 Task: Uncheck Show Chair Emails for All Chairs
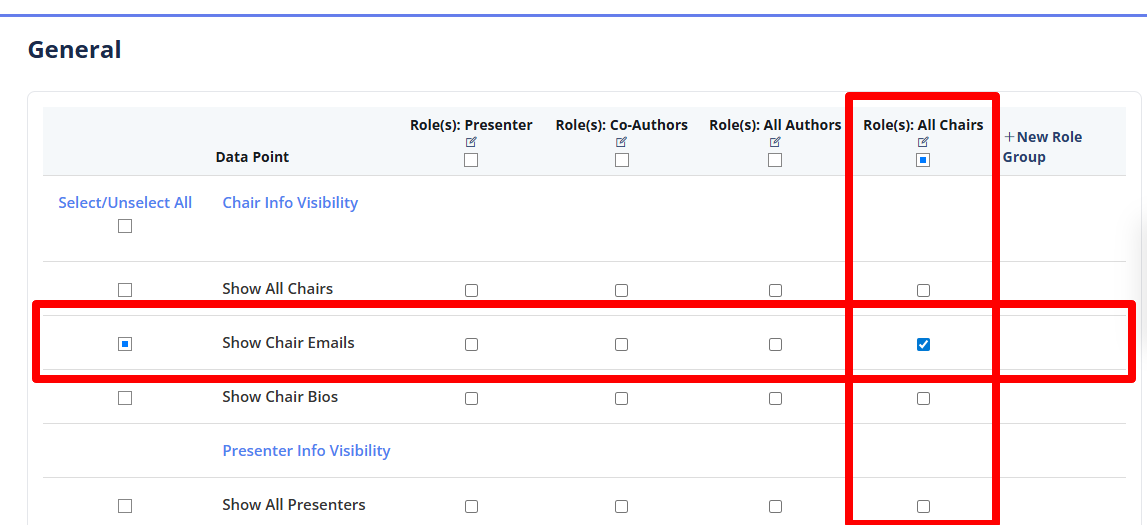click(x=923, y=345)
